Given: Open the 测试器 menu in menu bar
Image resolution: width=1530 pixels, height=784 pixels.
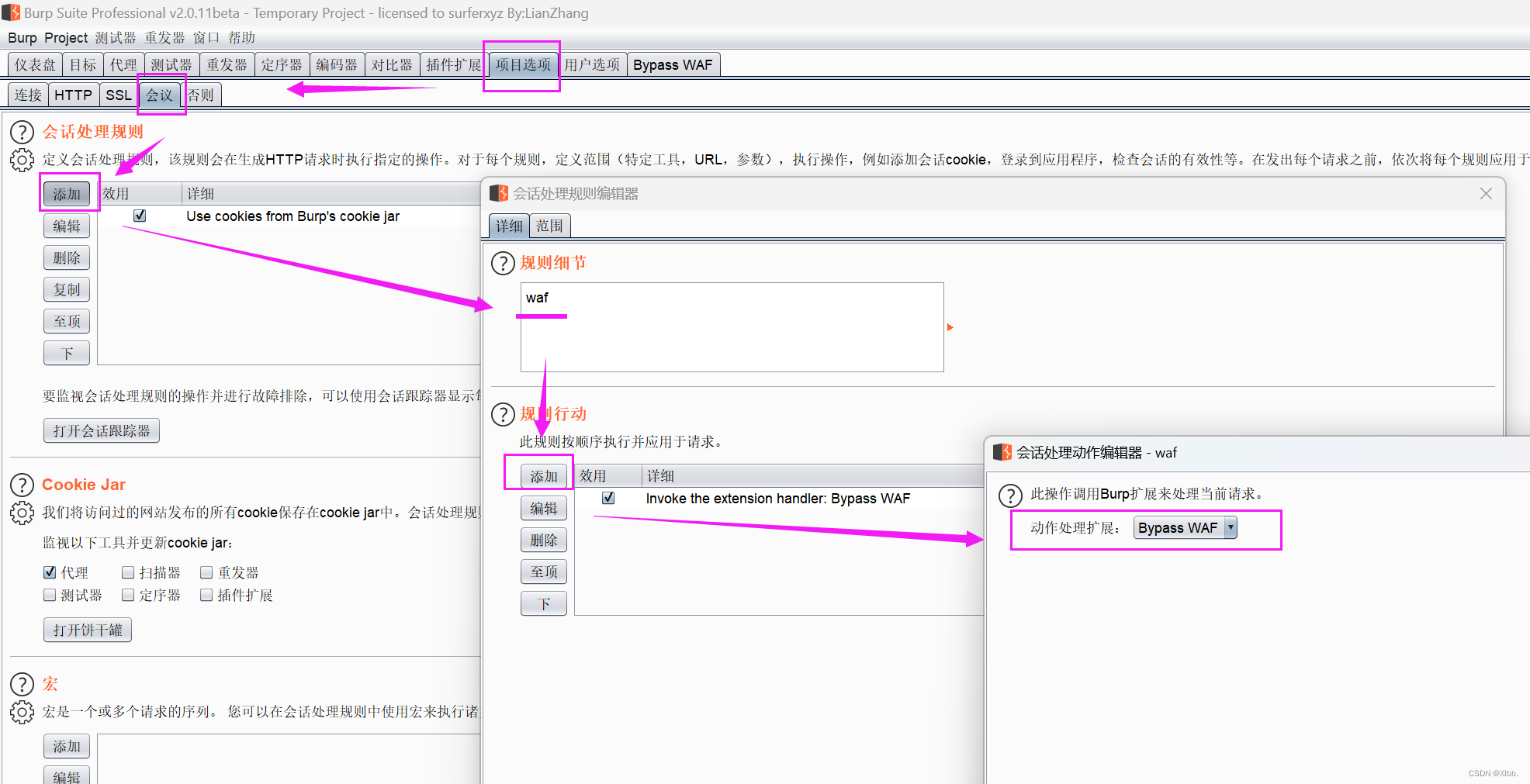Looking at the screenshot, I should click(116, 38).
